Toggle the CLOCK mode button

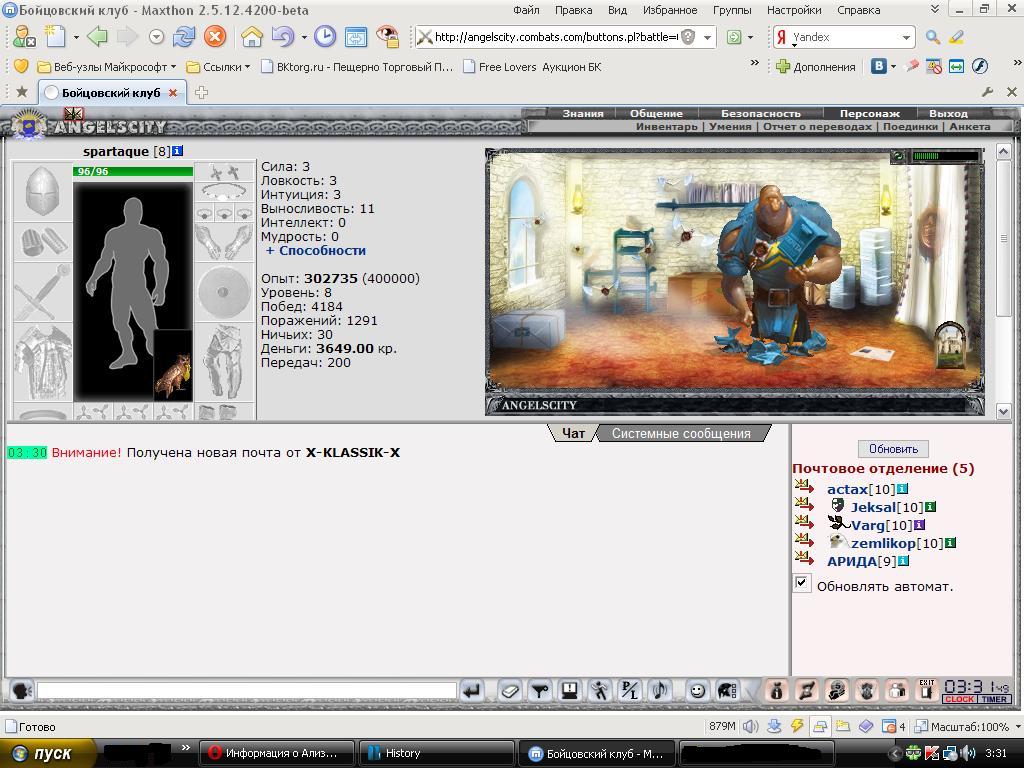point(959,699)
